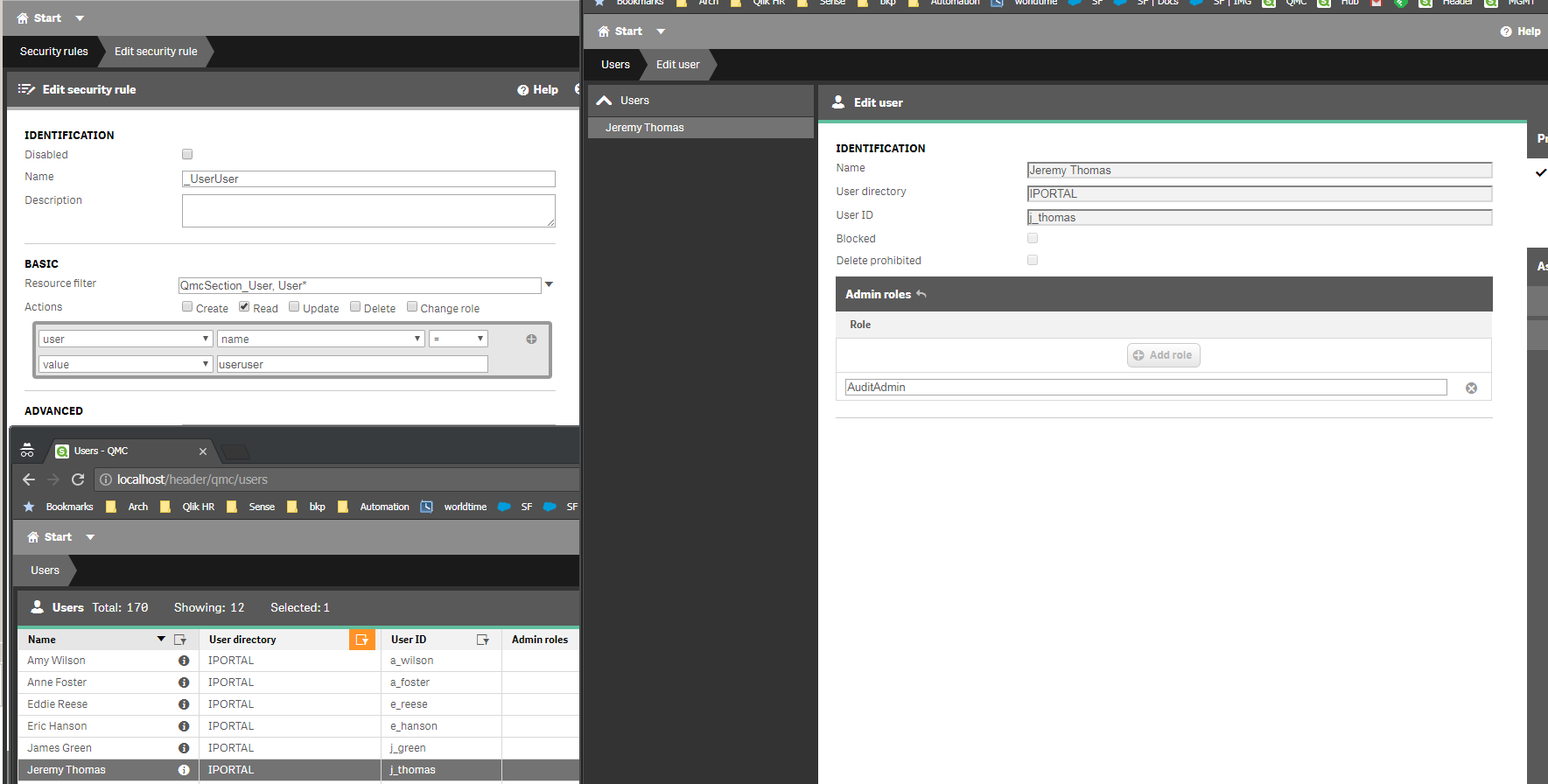Enable the Create action checkbox
1548x784 pixels.
coord(187,307)
